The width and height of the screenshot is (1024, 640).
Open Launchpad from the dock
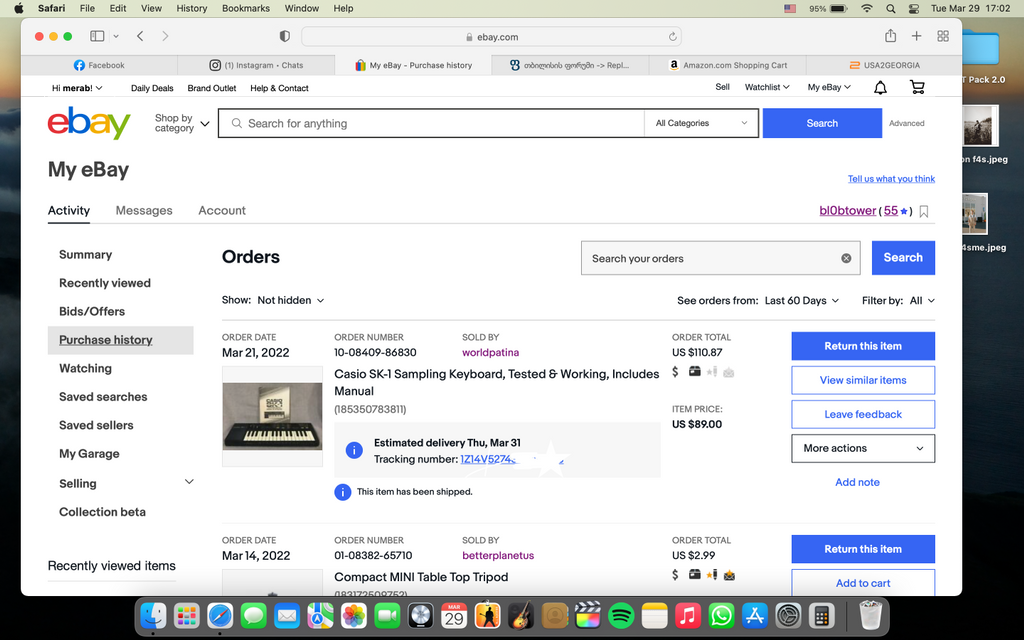(x=187, y=615)
